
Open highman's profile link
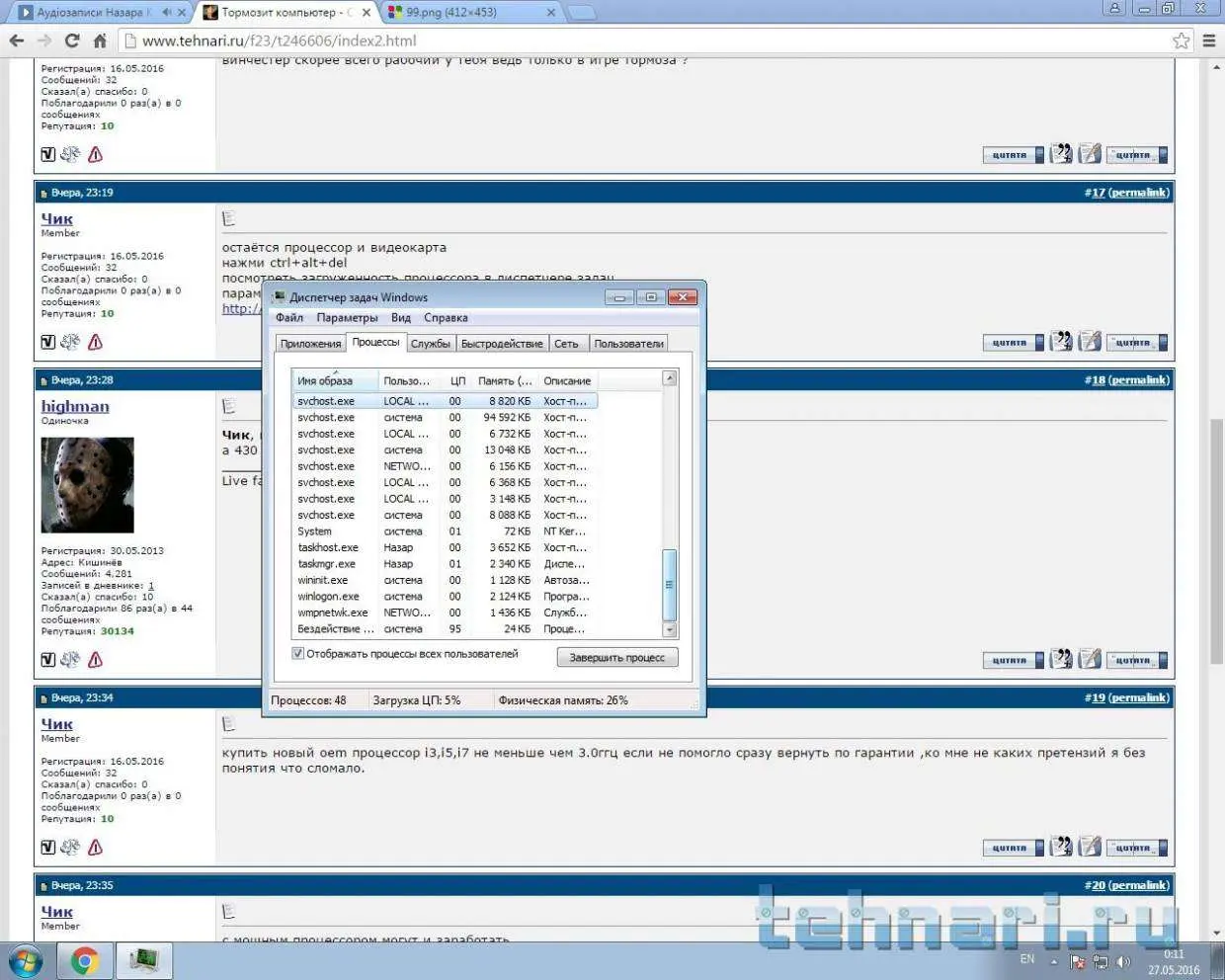[75, 406]
